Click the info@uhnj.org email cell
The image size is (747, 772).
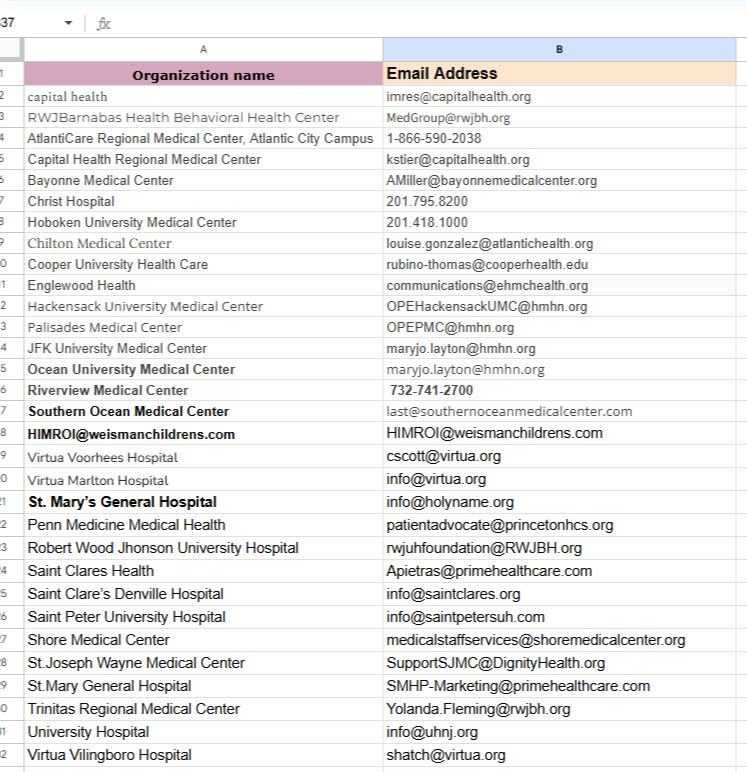click(x=432, y=732)
